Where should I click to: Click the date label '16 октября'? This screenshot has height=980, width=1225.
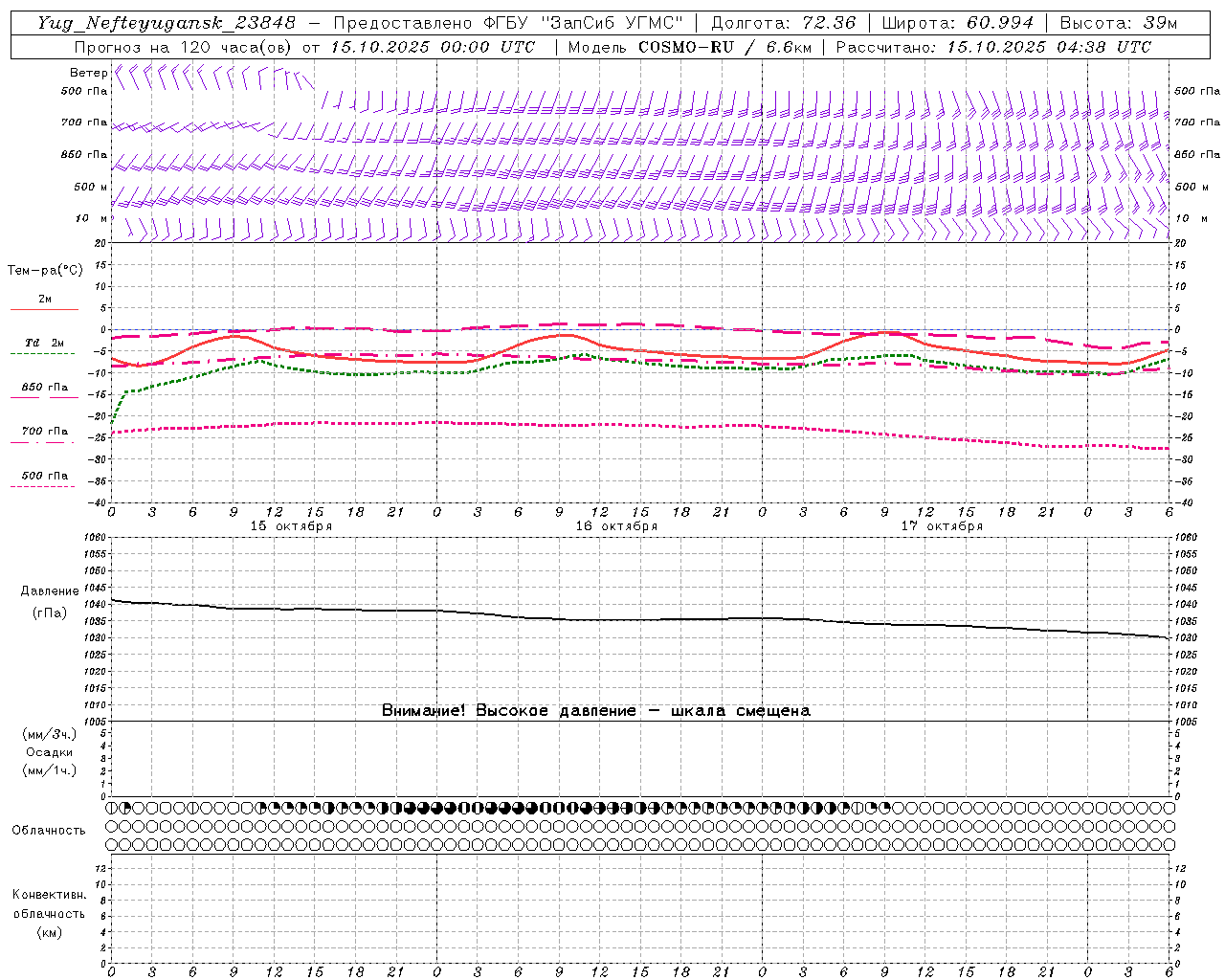(616, 526)
